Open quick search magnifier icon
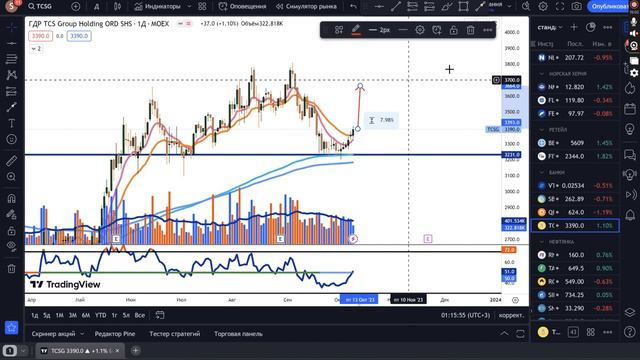This screenshot has width=640, height=360. [x=526, y=7]
